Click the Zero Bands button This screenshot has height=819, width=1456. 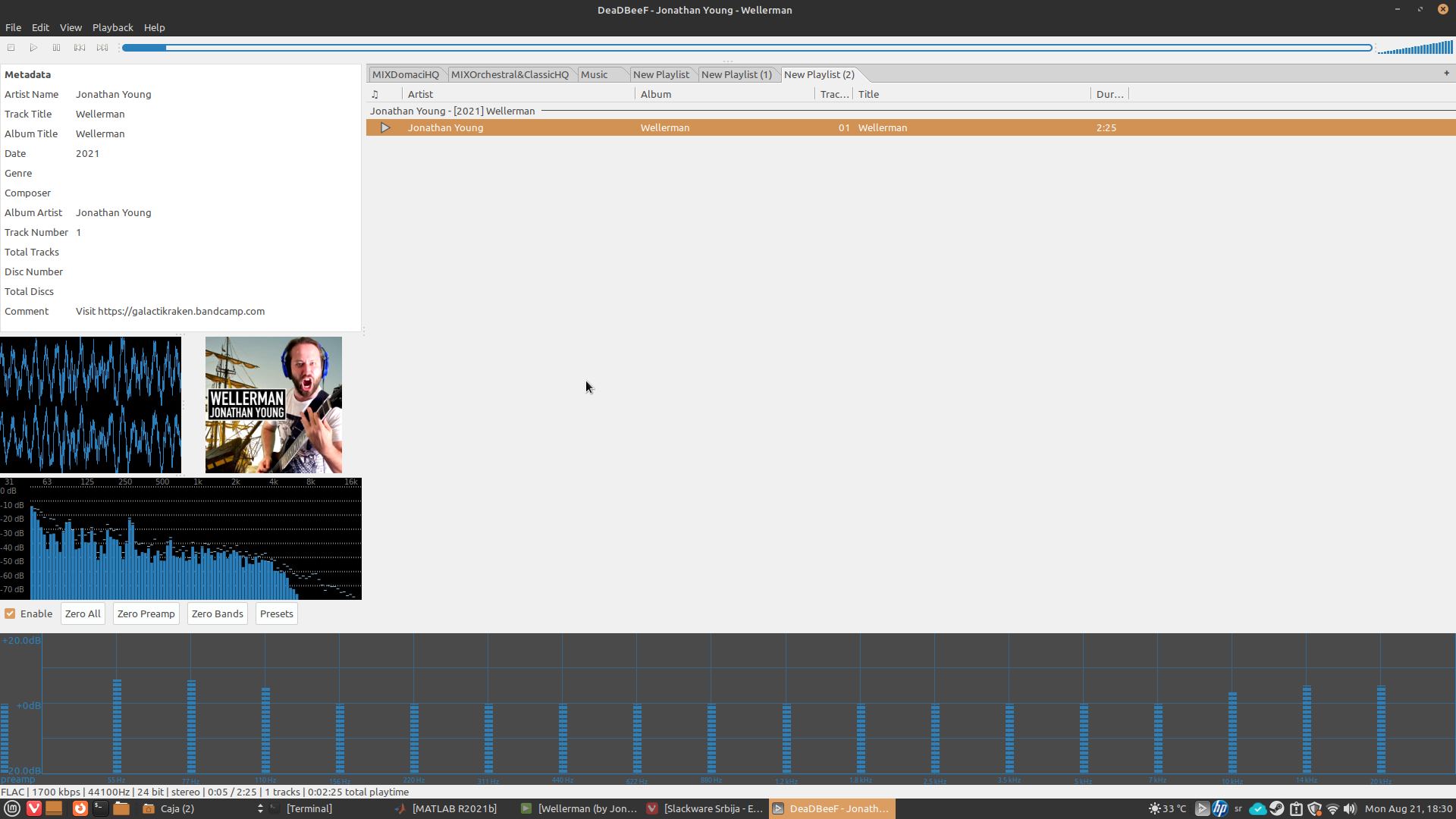[217, 613]
